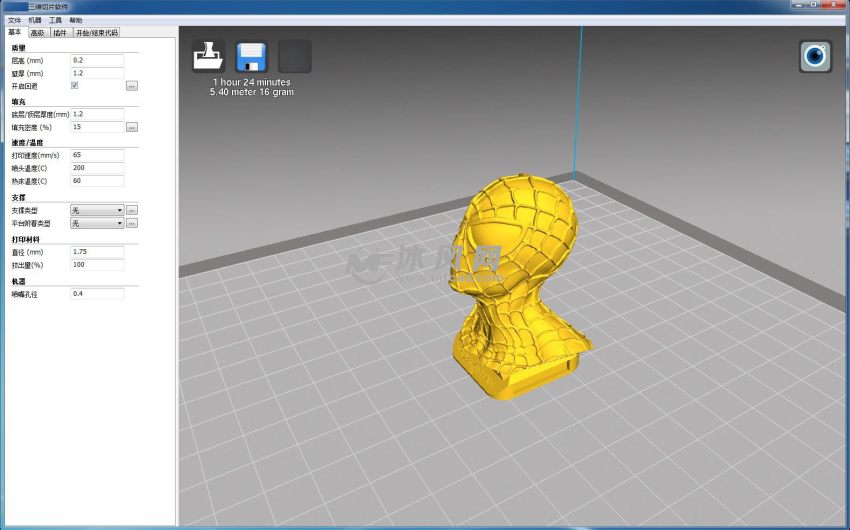Click the blank square button beside Save
The width and height of the screenshot is (850, 530).
click(294, 56)
